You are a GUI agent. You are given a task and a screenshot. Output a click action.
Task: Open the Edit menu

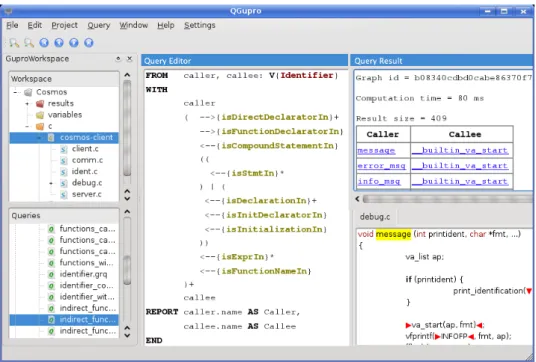tap(35, 25)
